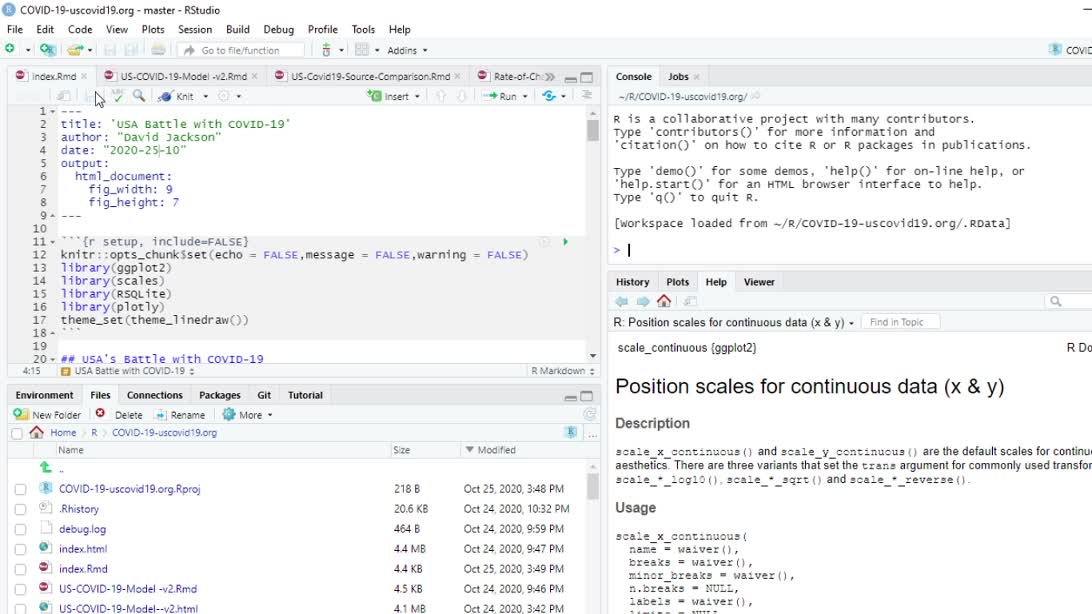Screen dimensions: 1092x614
Task: Open the Addins dropdown
Action: [407, 50]
